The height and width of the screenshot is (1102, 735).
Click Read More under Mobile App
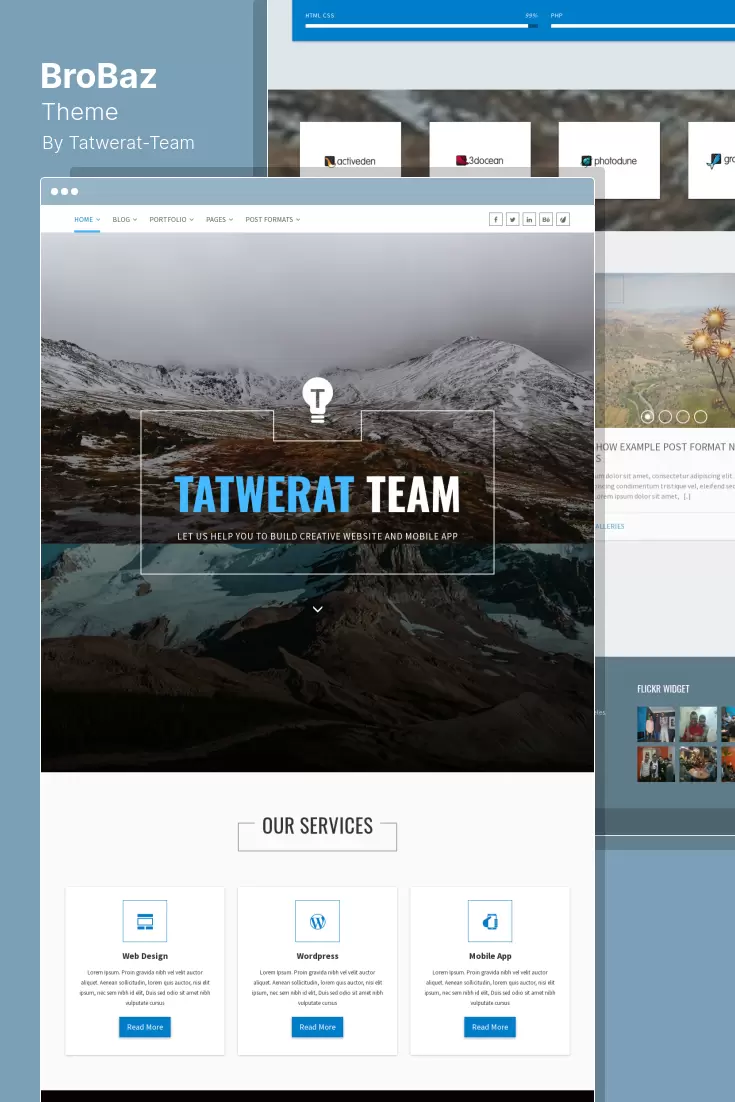490,1027
